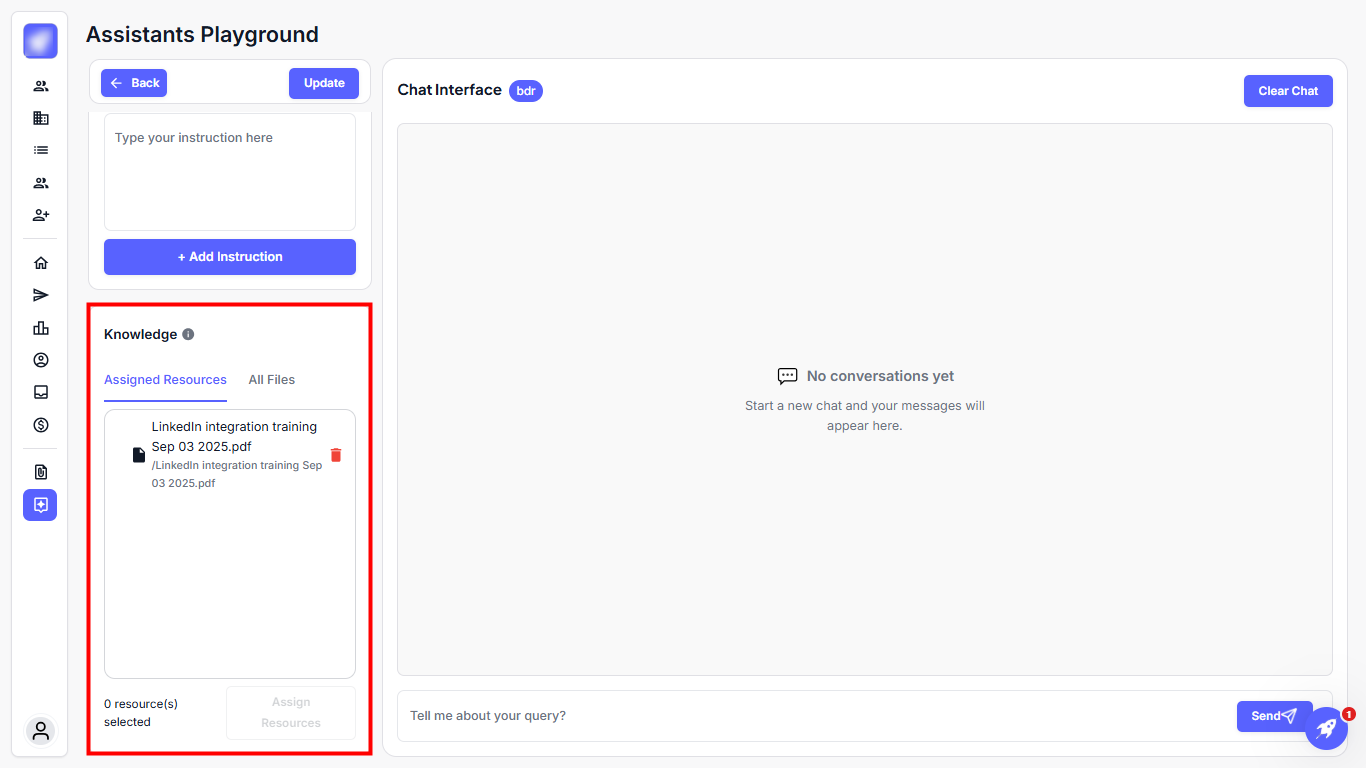Open the bar chart analytics icon
Viewport: 1366px width, 768px height.
(x=41, y=328)
